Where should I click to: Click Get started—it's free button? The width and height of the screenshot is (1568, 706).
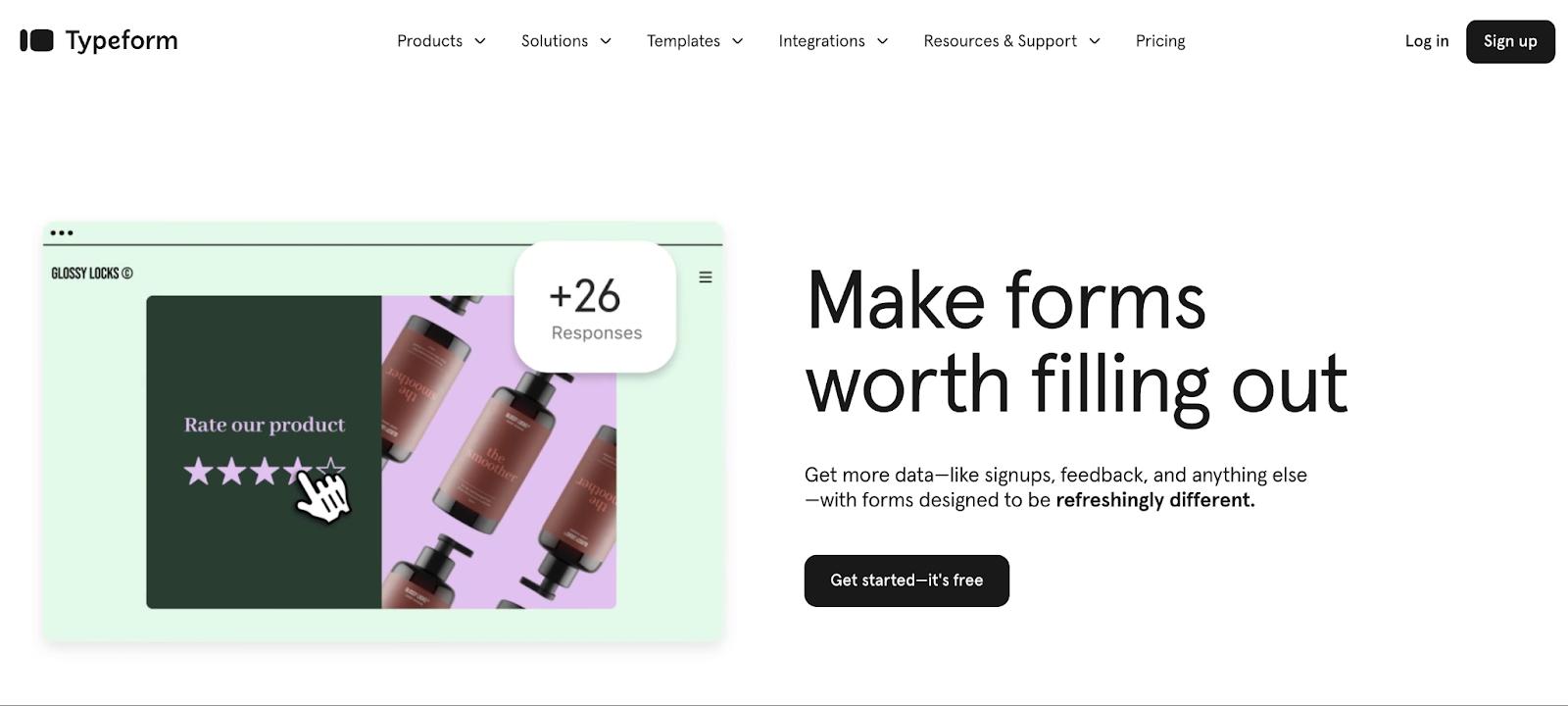(906, 580)
